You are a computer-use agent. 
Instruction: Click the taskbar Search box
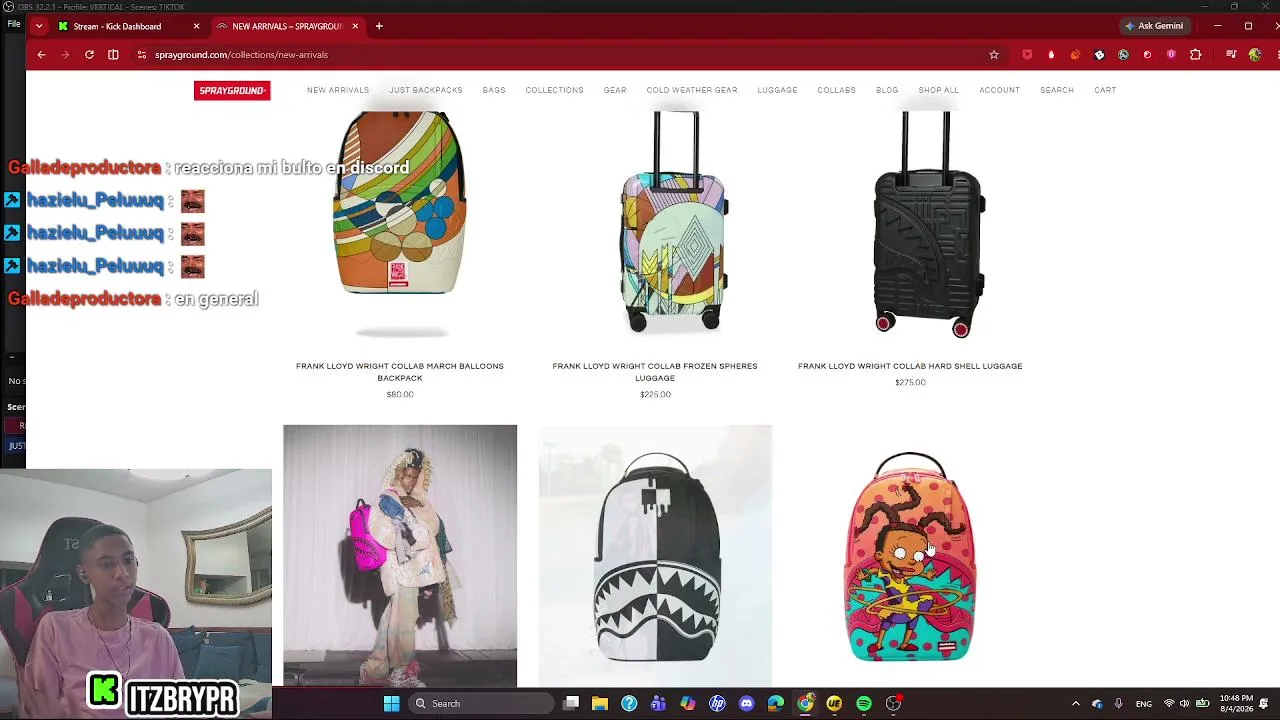pos(481,704)
